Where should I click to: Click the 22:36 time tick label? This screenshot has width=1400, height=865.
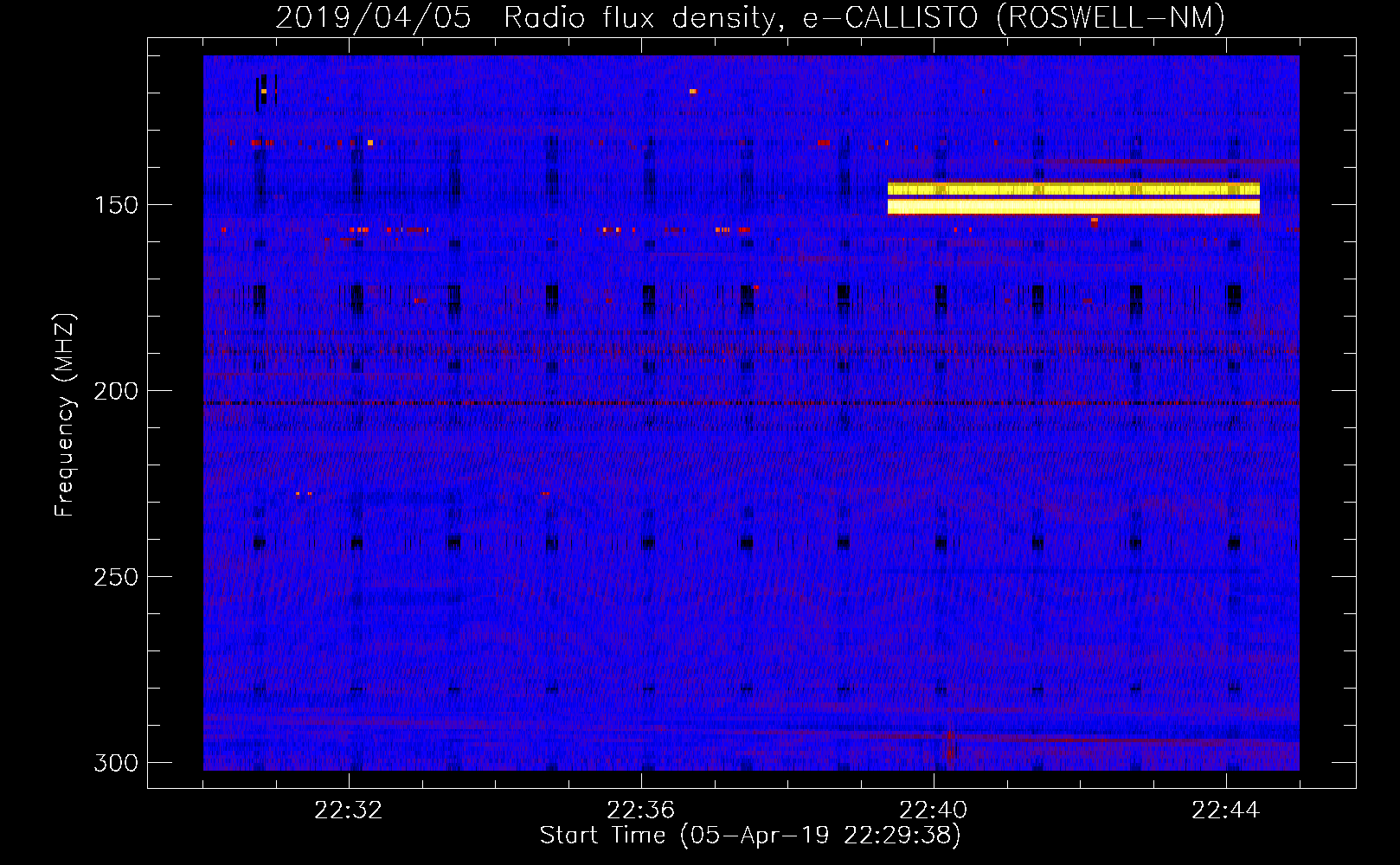641,811
